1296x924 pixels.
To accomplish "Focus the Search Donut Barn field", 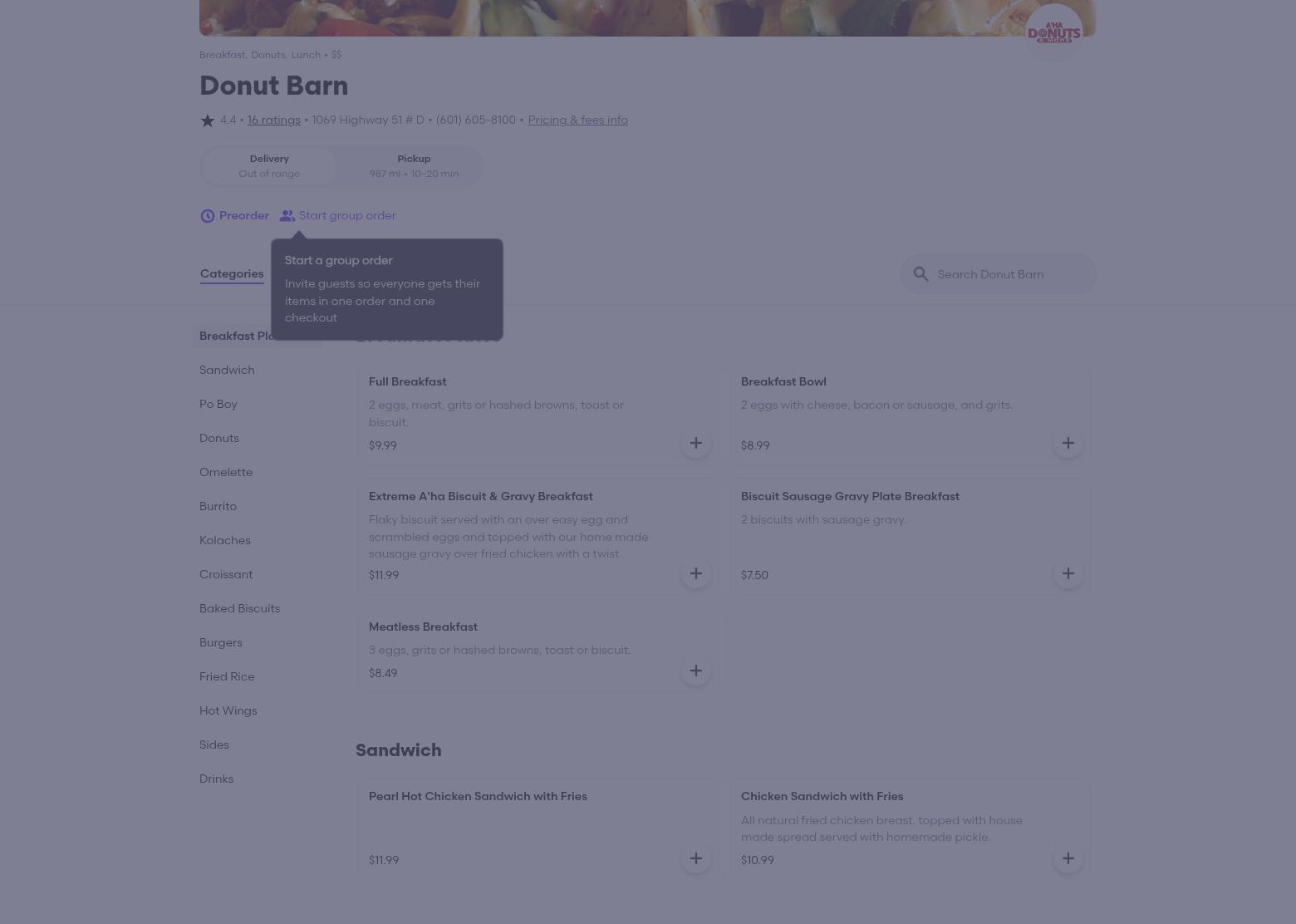I will coord(999,274).
